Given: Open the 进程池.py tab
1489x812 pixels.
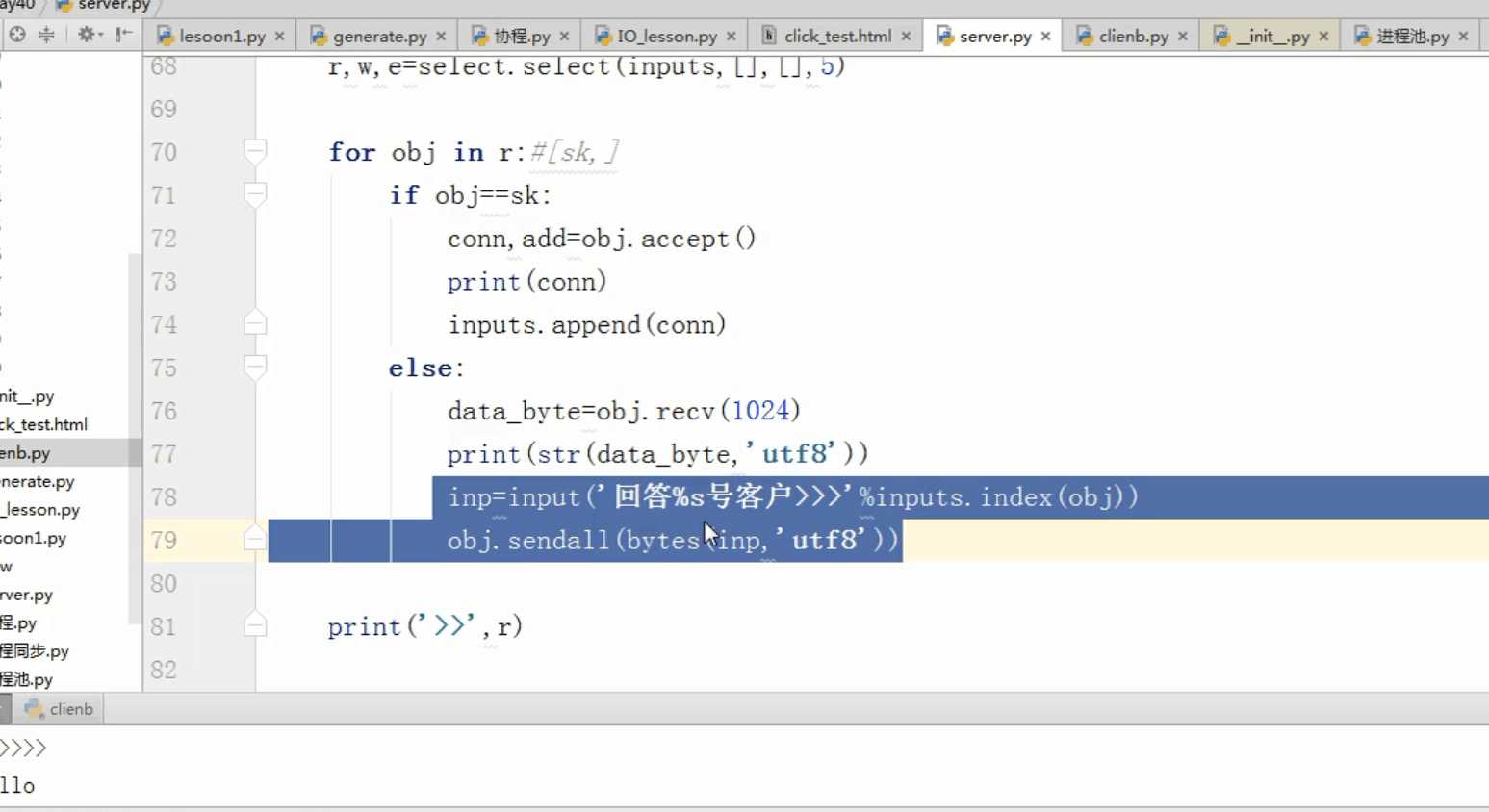Looking at the screenshot, I should 1412,36.
